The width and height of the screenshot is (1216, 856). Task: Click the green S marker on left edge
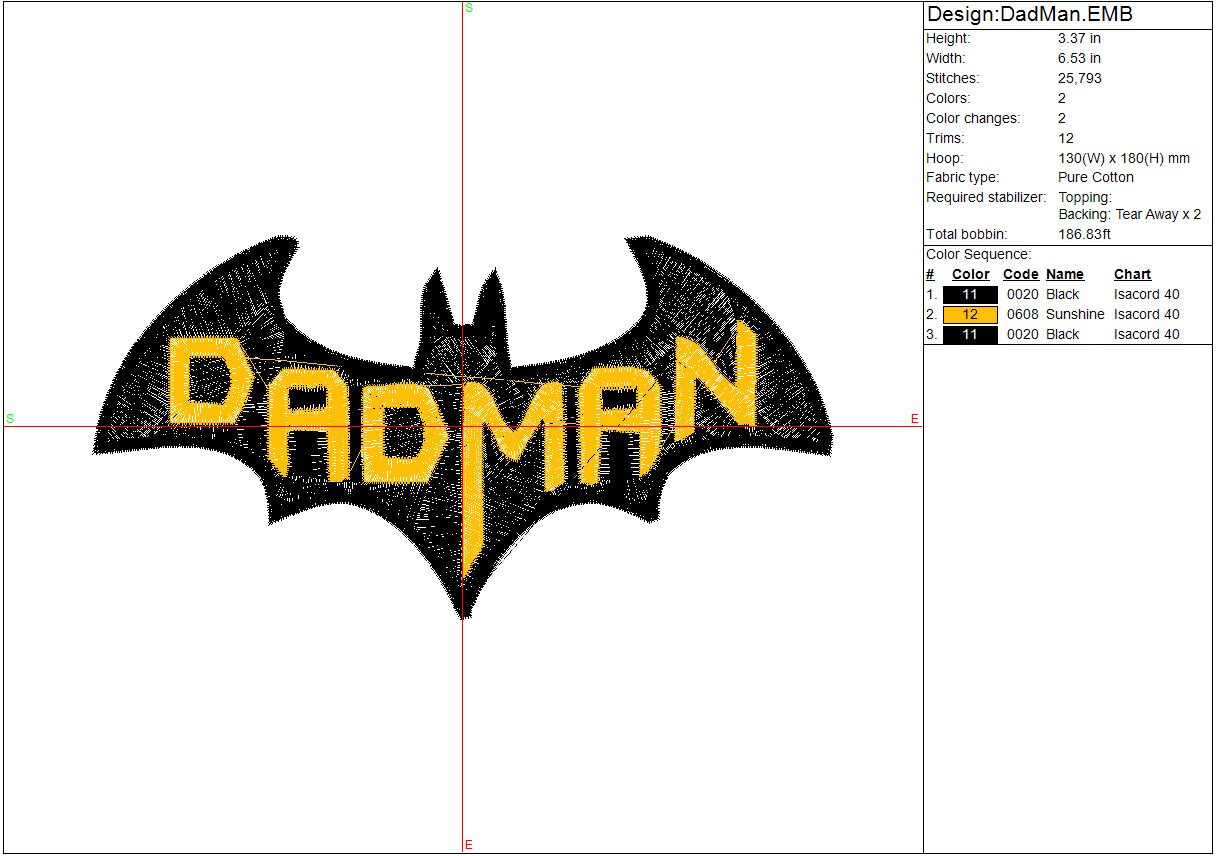click(10, 418)
